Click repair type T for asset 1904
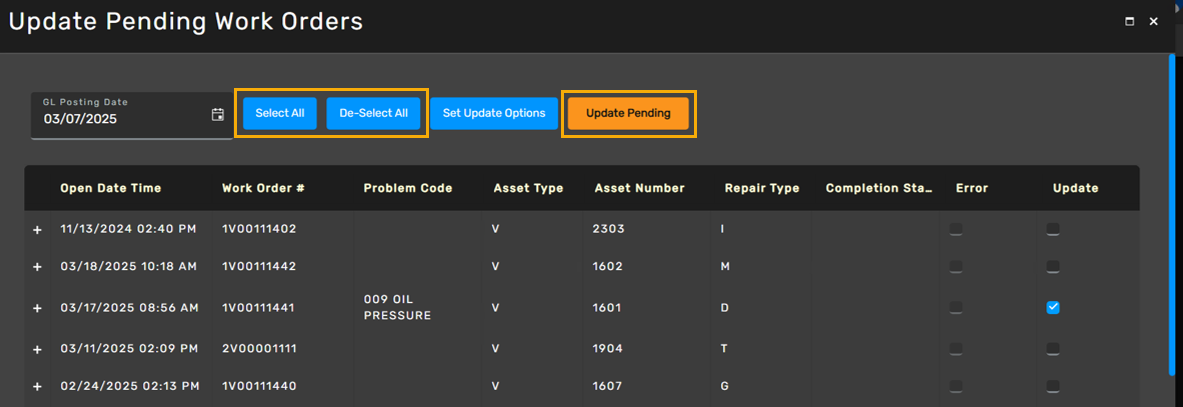 724,348
